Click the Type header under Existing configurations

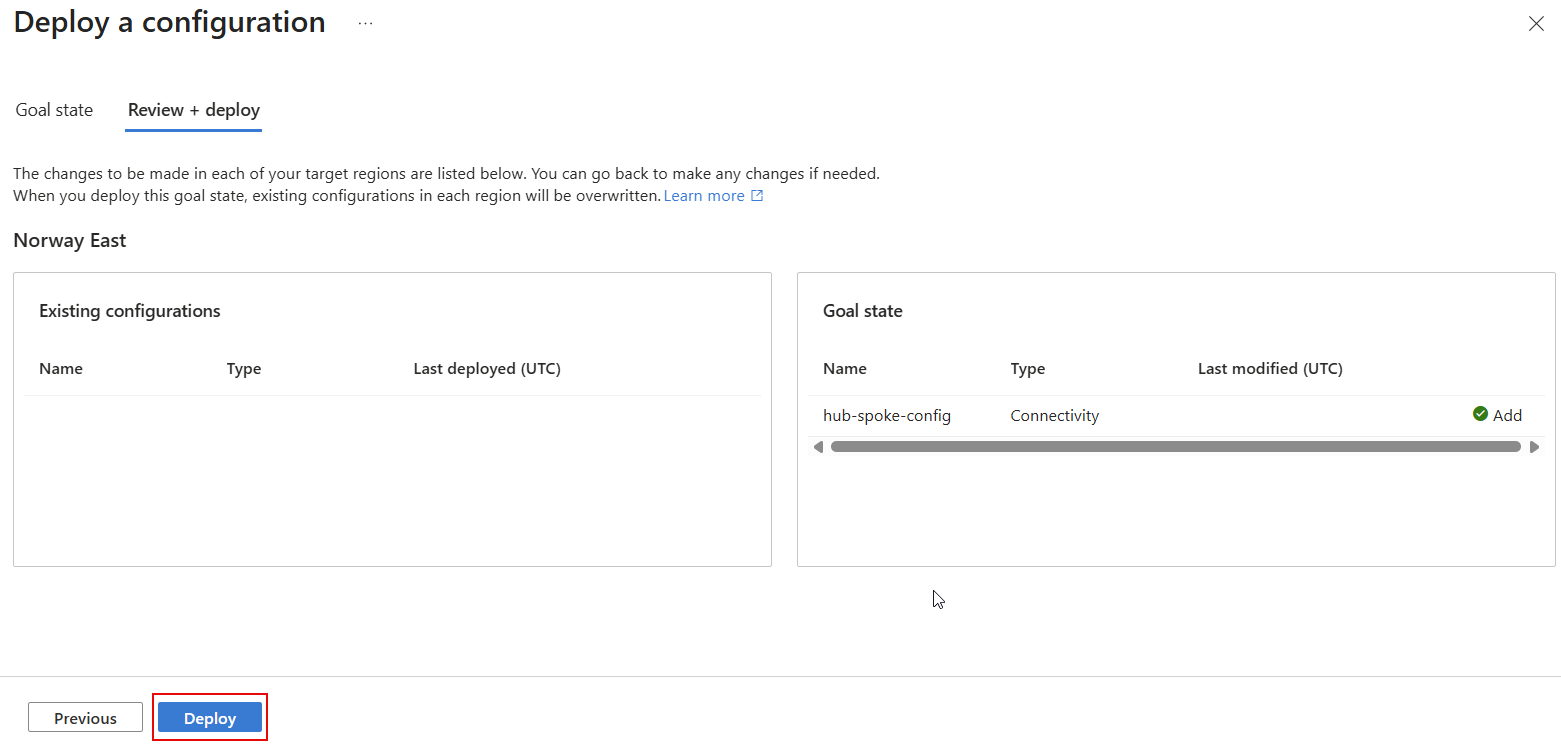coord(244,368)
